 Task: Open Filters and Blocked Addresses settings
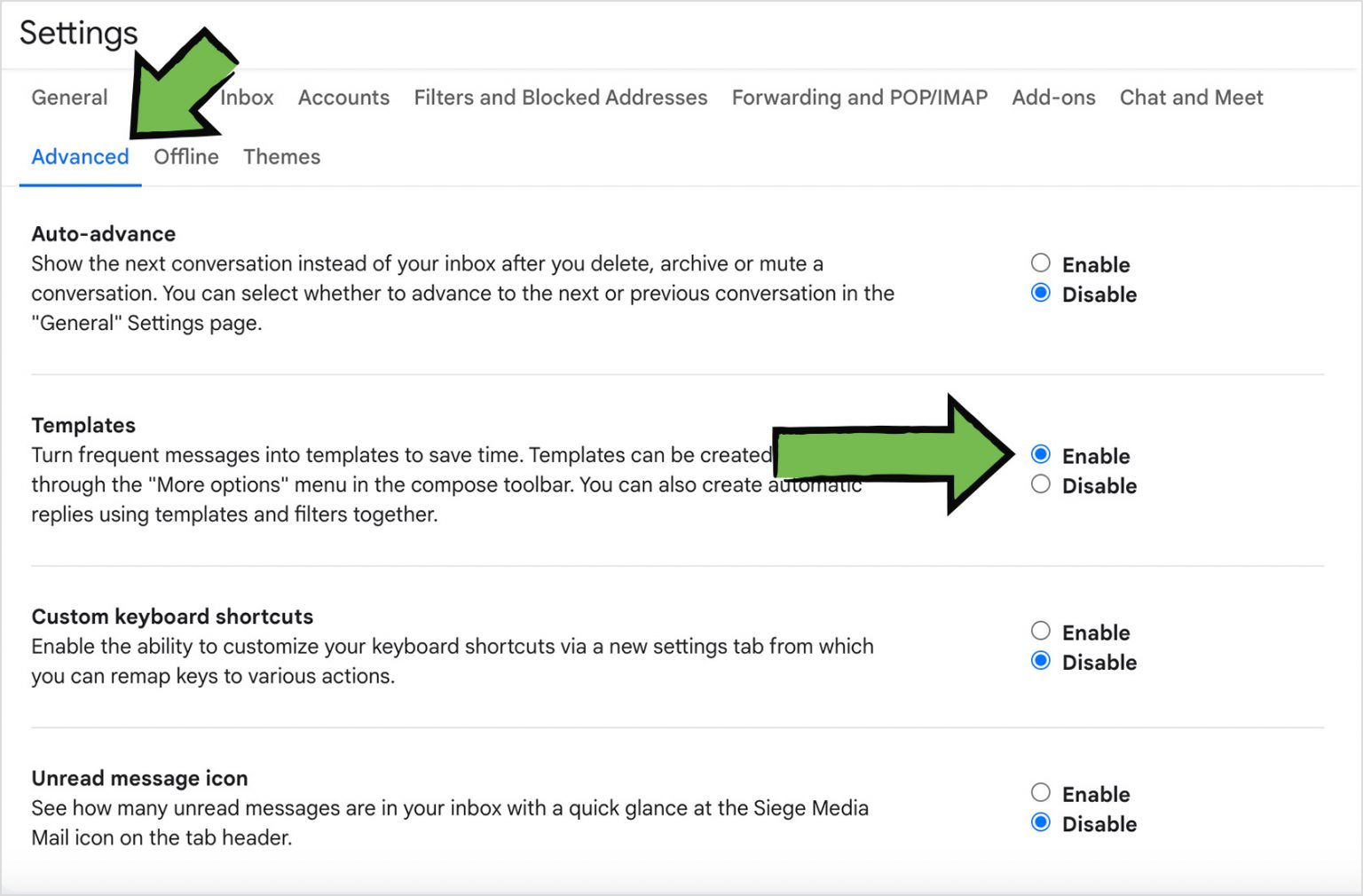tap(560, 98)
